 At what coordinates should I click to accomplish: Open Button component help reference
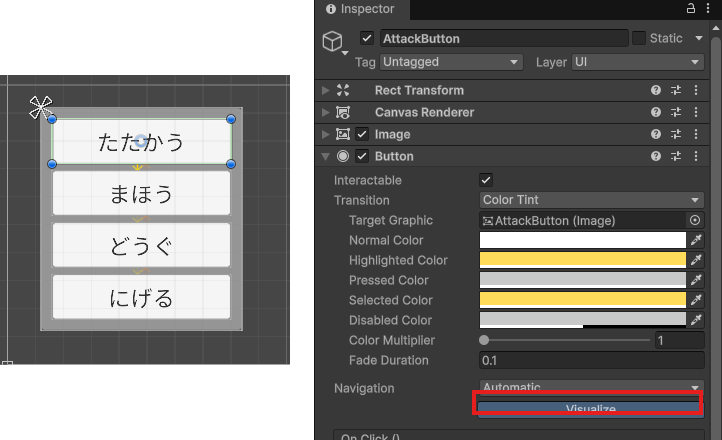pyautogui.click(x=656, y=156)
